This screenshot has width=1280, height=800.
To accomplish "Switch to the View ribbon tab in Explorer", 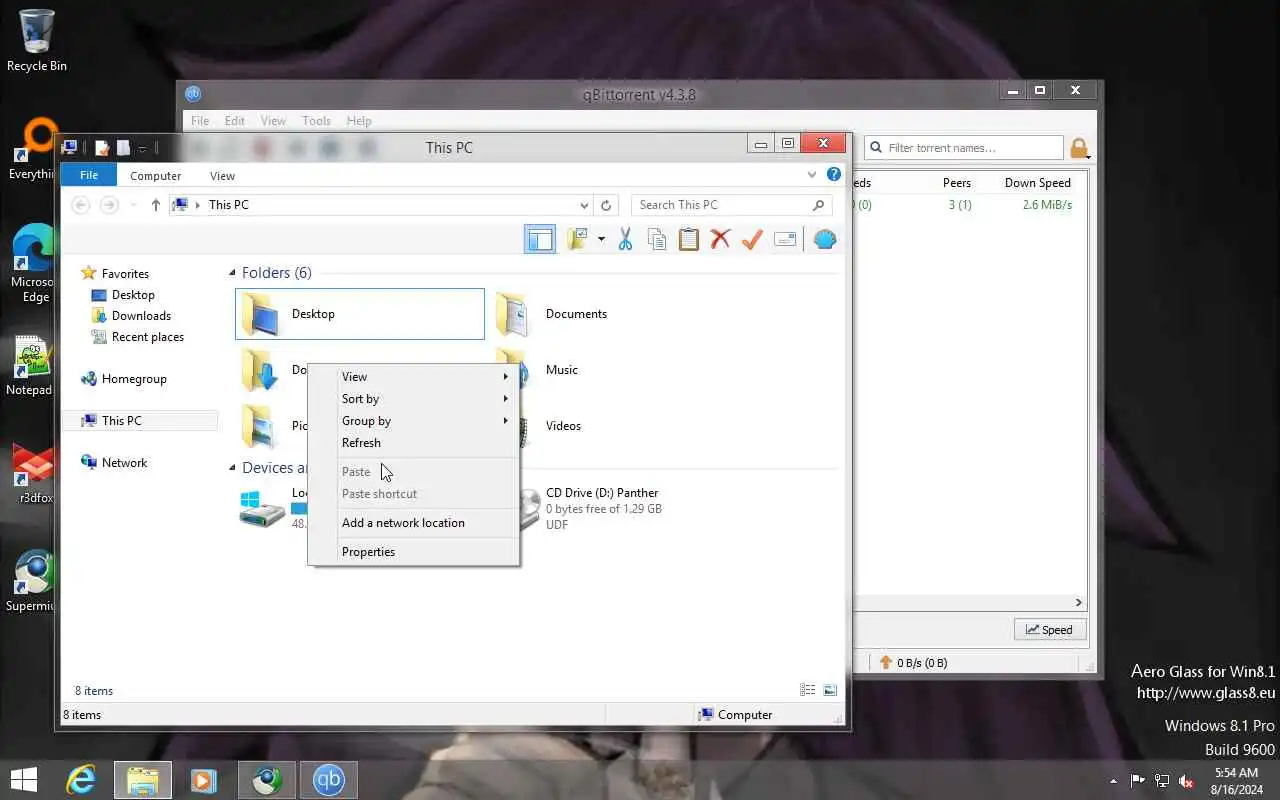I will coord(222,176).
